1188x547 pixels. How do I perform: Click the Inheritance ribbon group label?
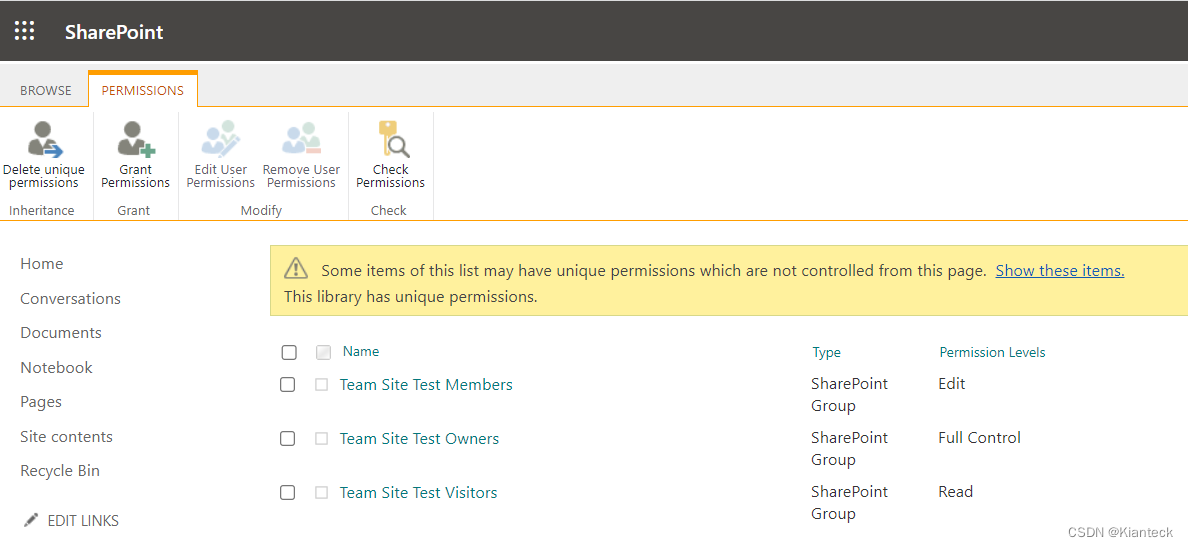tap(42, 211)
